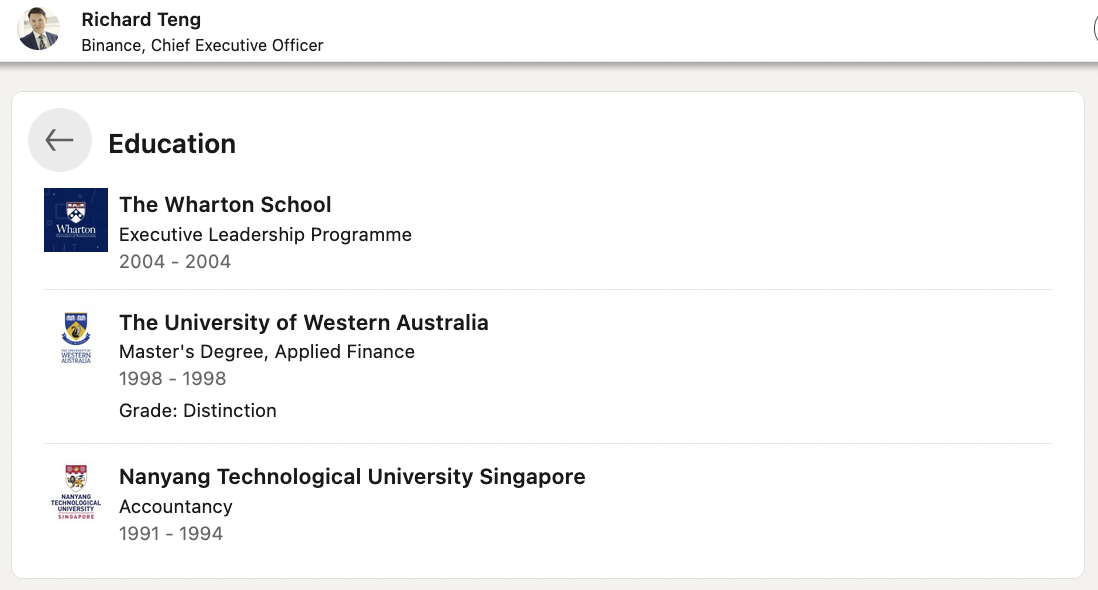The height and width of the screenshot is (590, 1098).
Task: Click Richard Teng's profile photo
Action: pos(38,29)
